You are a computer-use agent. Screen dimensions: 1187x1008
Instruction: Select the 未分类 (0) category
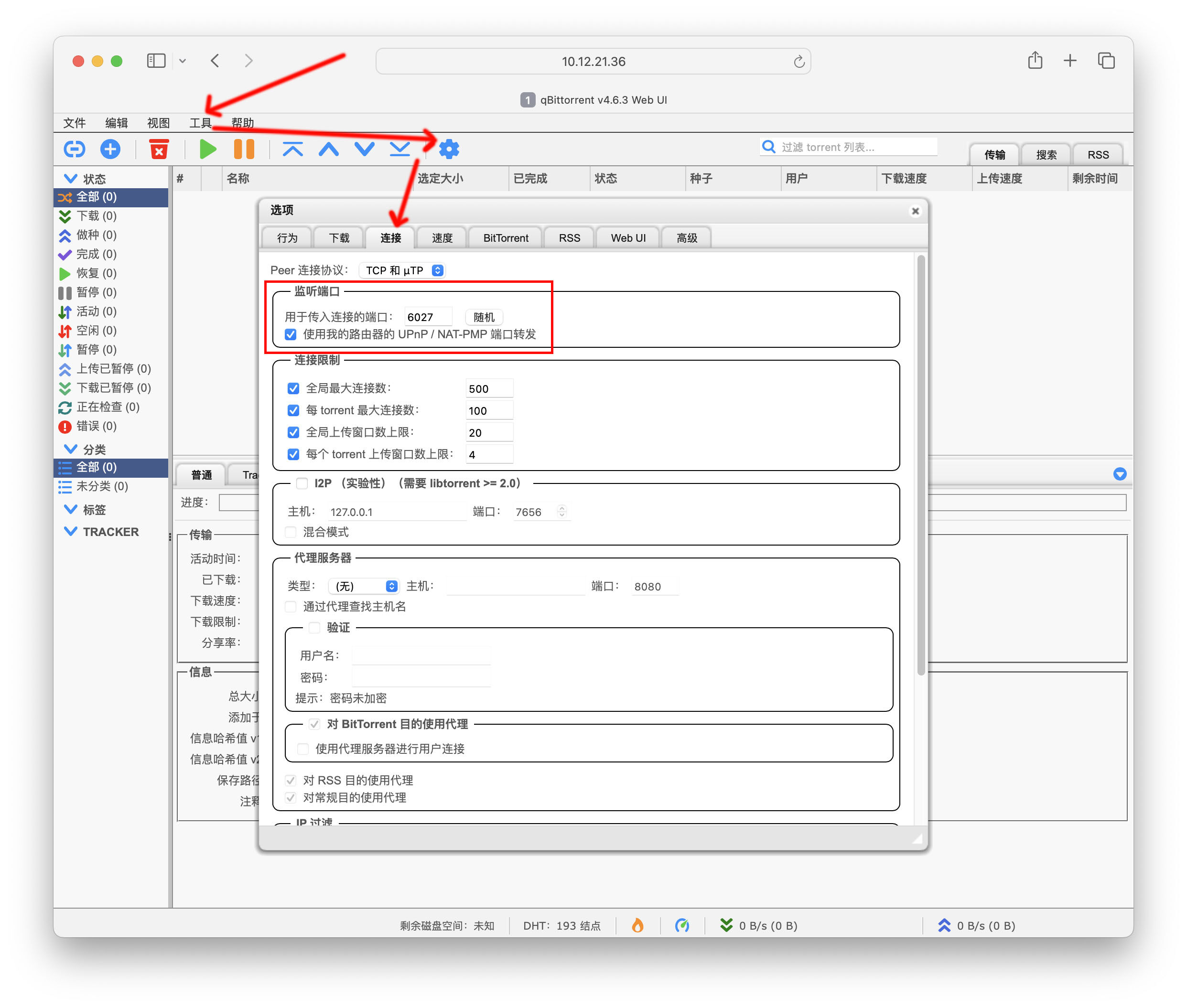click(x=111, y=486)
